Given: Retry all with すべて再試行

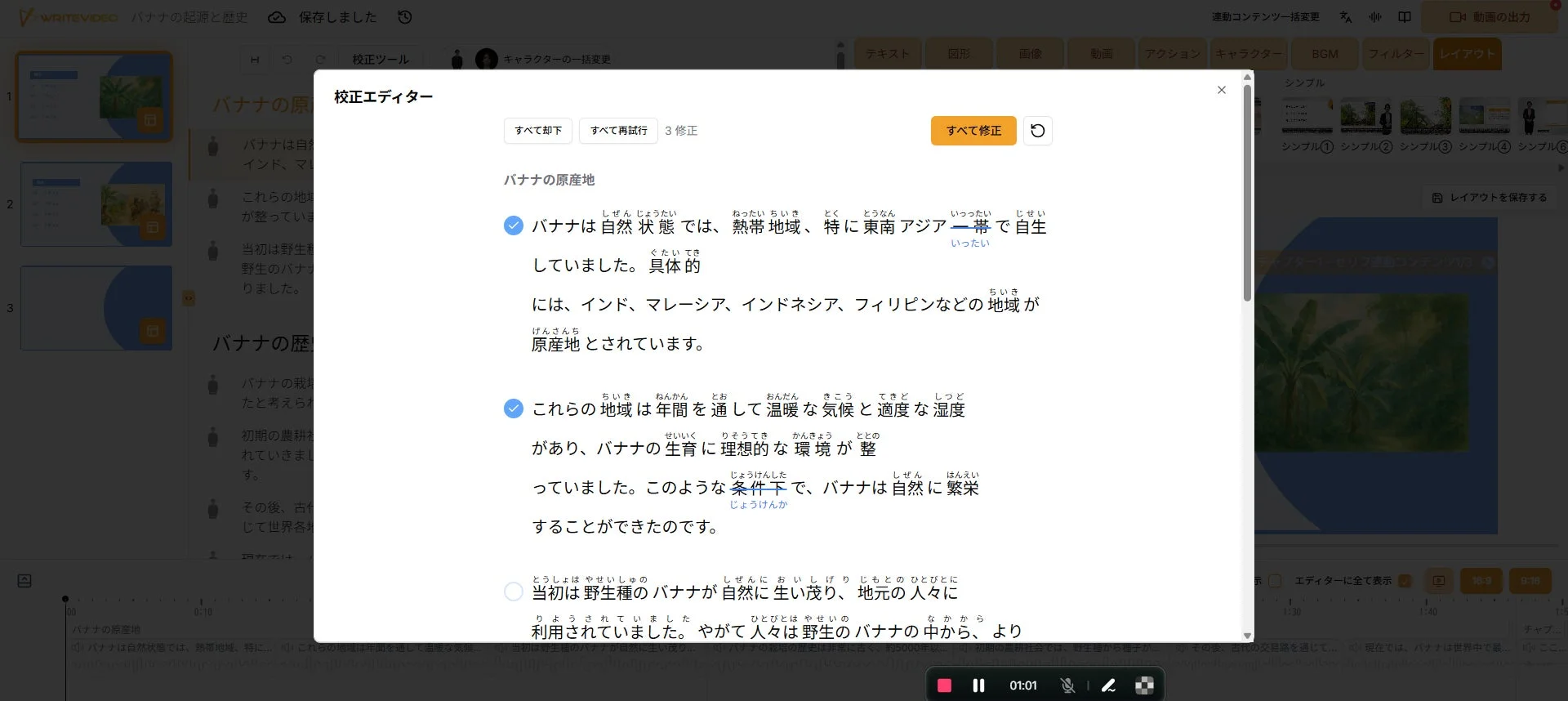Looking at the screenshot, I should (618, 131).
